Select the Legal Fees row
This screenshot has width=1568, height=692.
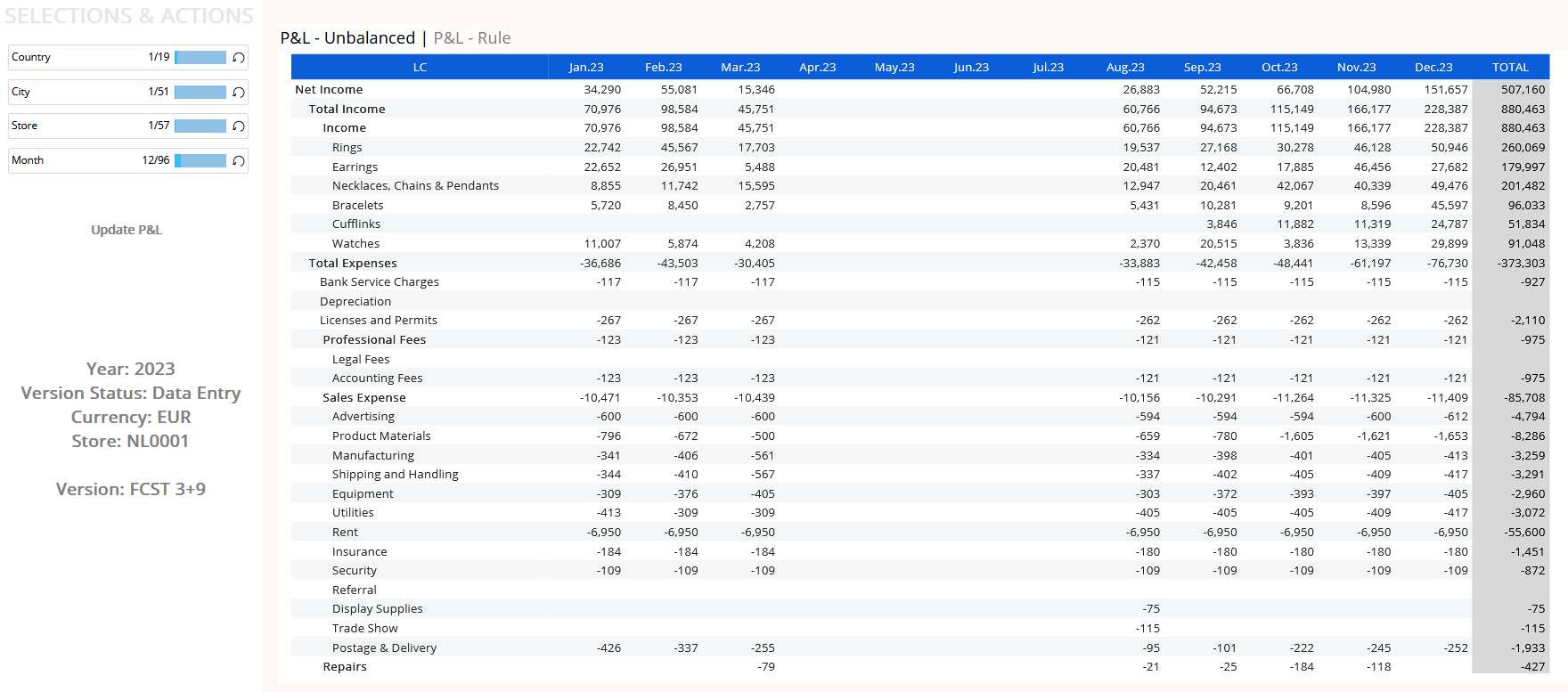(361, 359)
